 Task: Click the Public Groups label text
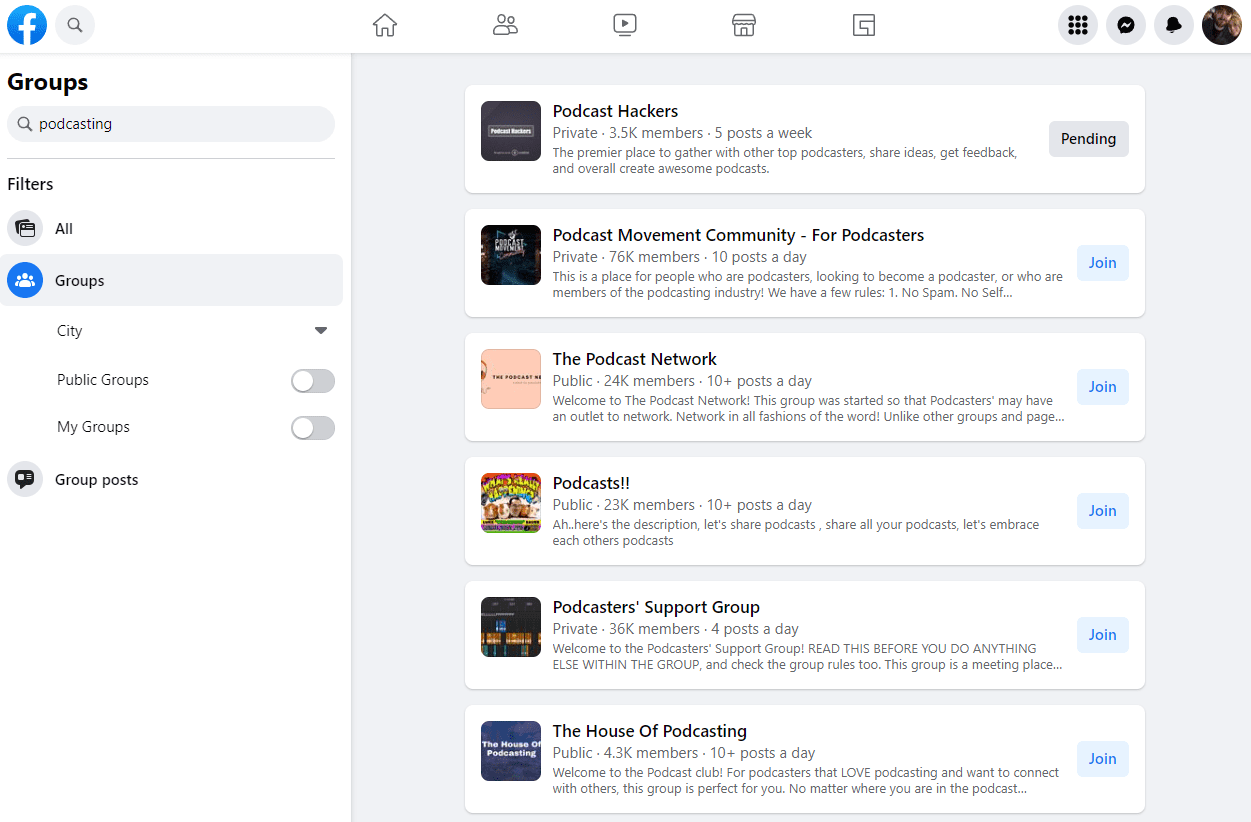(x=103, y=380)
